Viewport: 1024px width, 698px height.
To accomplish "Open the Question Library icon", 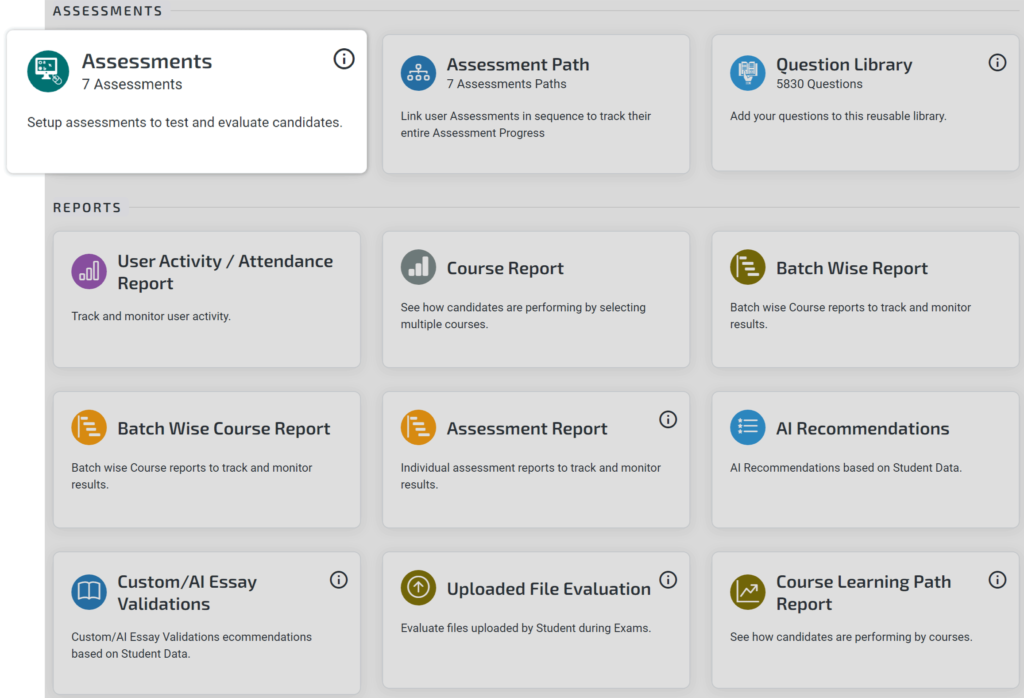I will [x=748, y=72].
